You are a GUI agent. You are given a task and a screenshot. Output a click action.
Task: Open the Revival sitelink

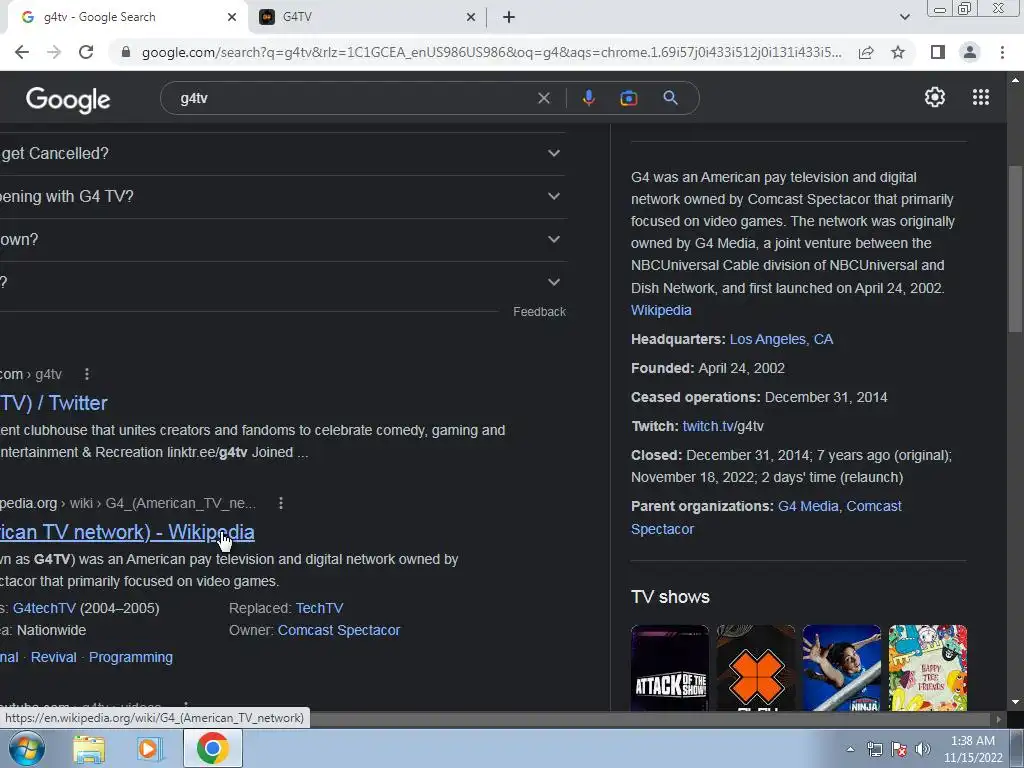coord(54,658)
